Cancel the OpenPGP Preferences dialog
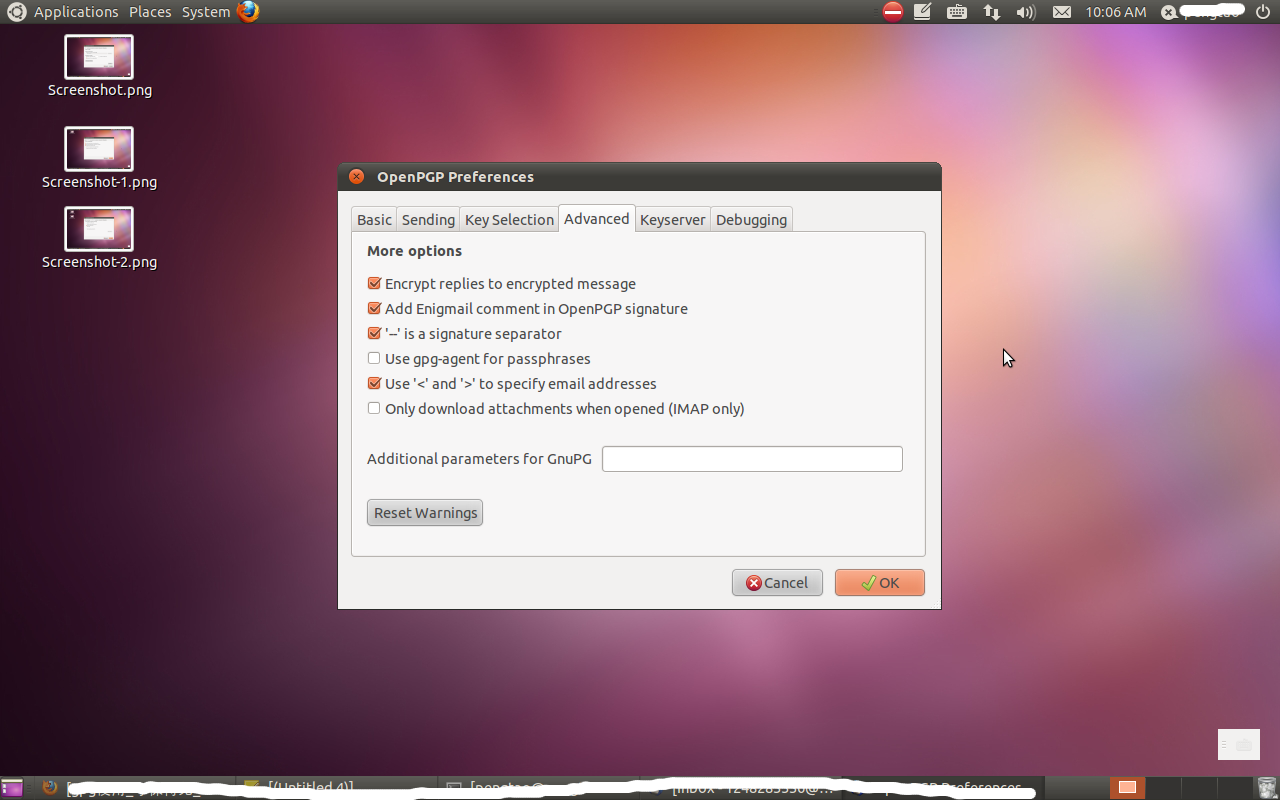 777,583
